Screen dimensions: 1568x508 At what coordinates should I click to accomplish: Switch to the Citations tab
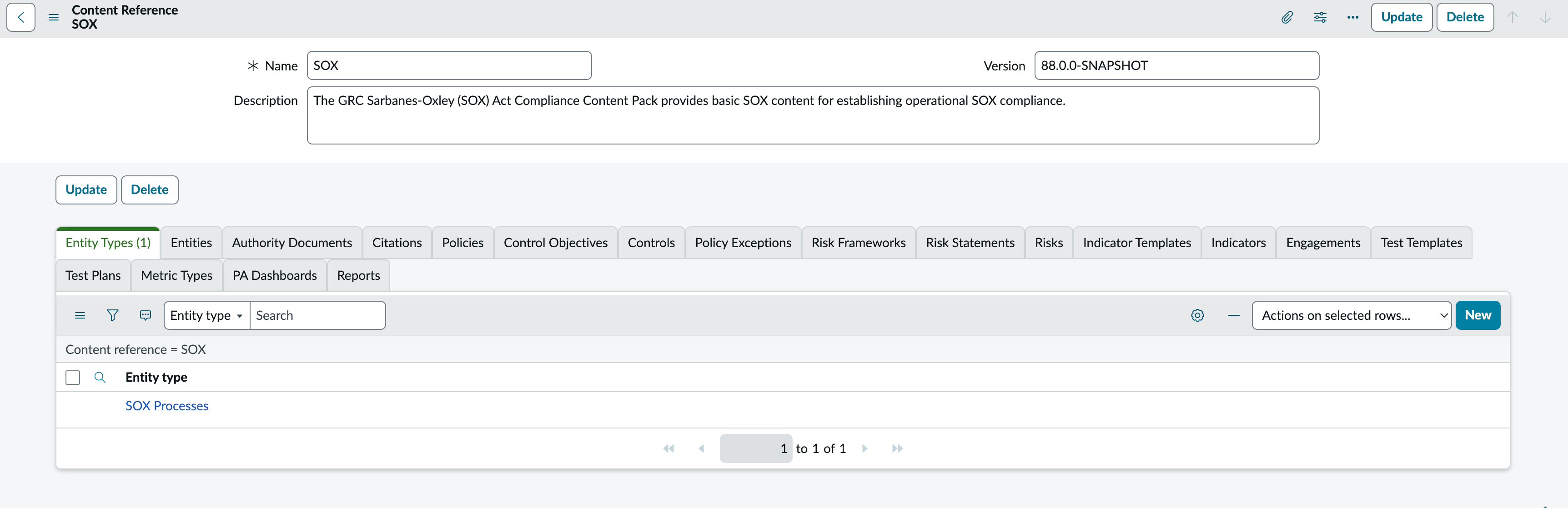[x=397, y=243]
